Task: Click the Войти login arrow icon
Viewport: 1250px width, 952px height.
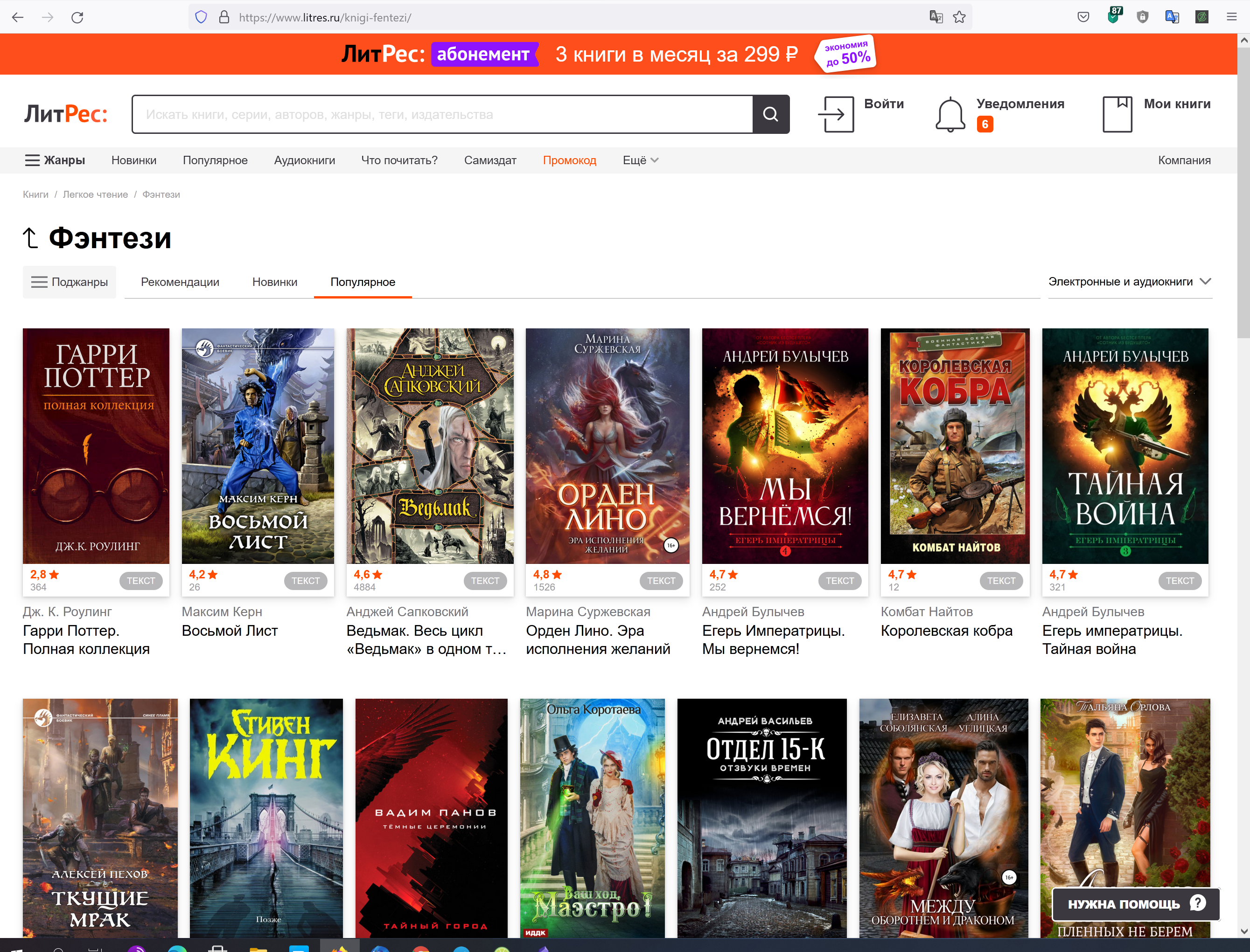Action: click(x=836, y=114)
